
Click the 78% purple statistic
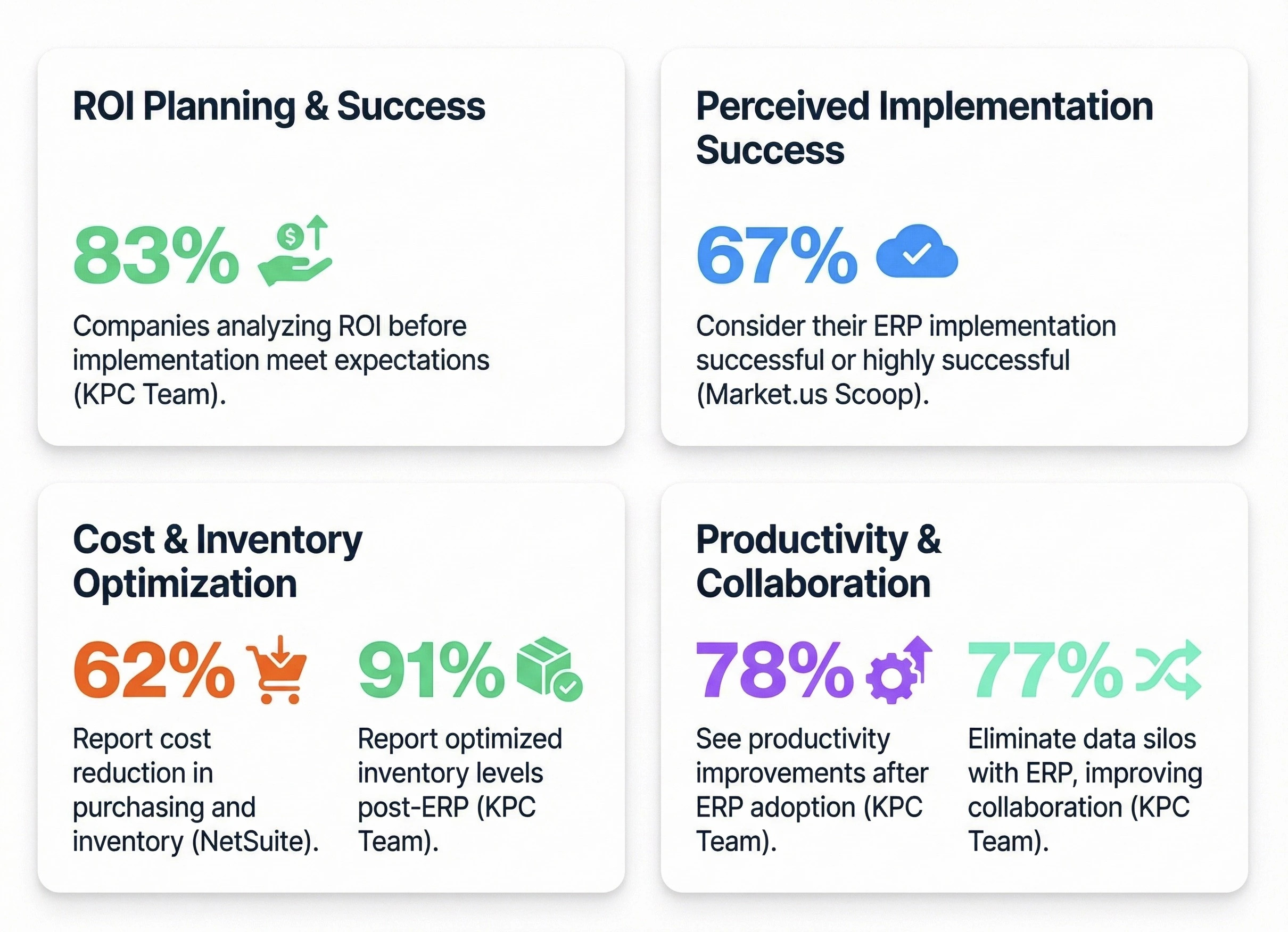[774, 670]
